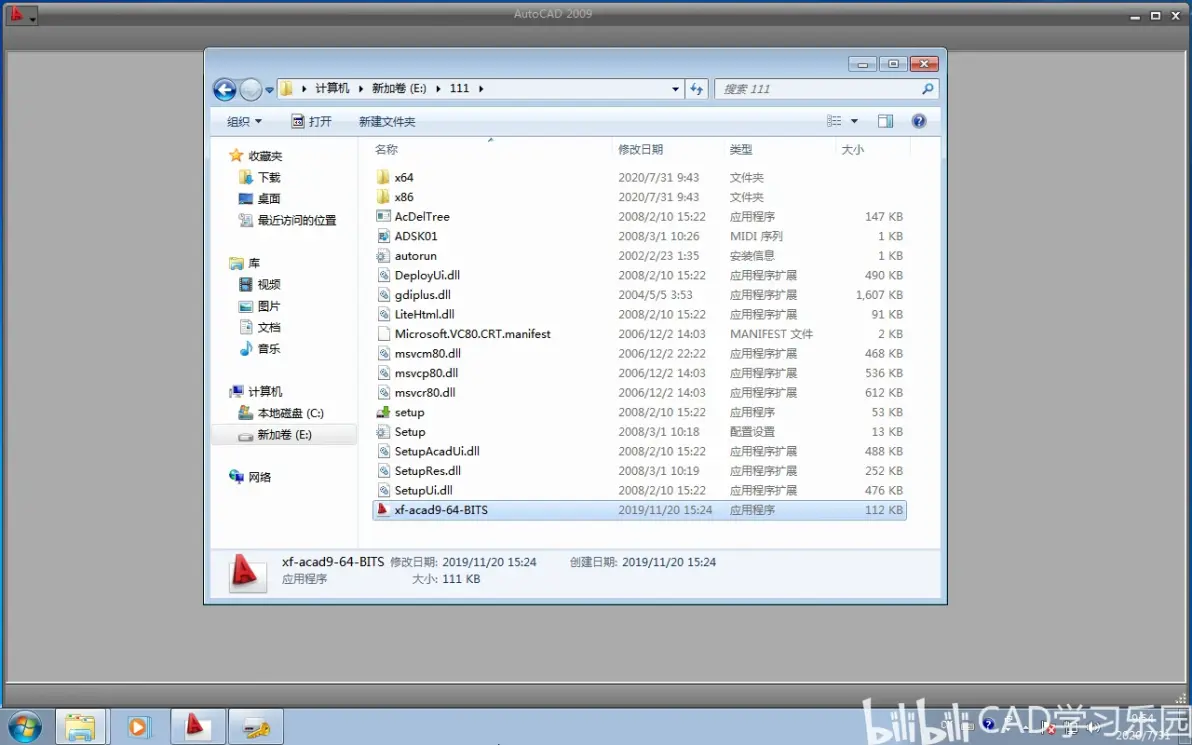Open the 视频 library

point(260,284)
